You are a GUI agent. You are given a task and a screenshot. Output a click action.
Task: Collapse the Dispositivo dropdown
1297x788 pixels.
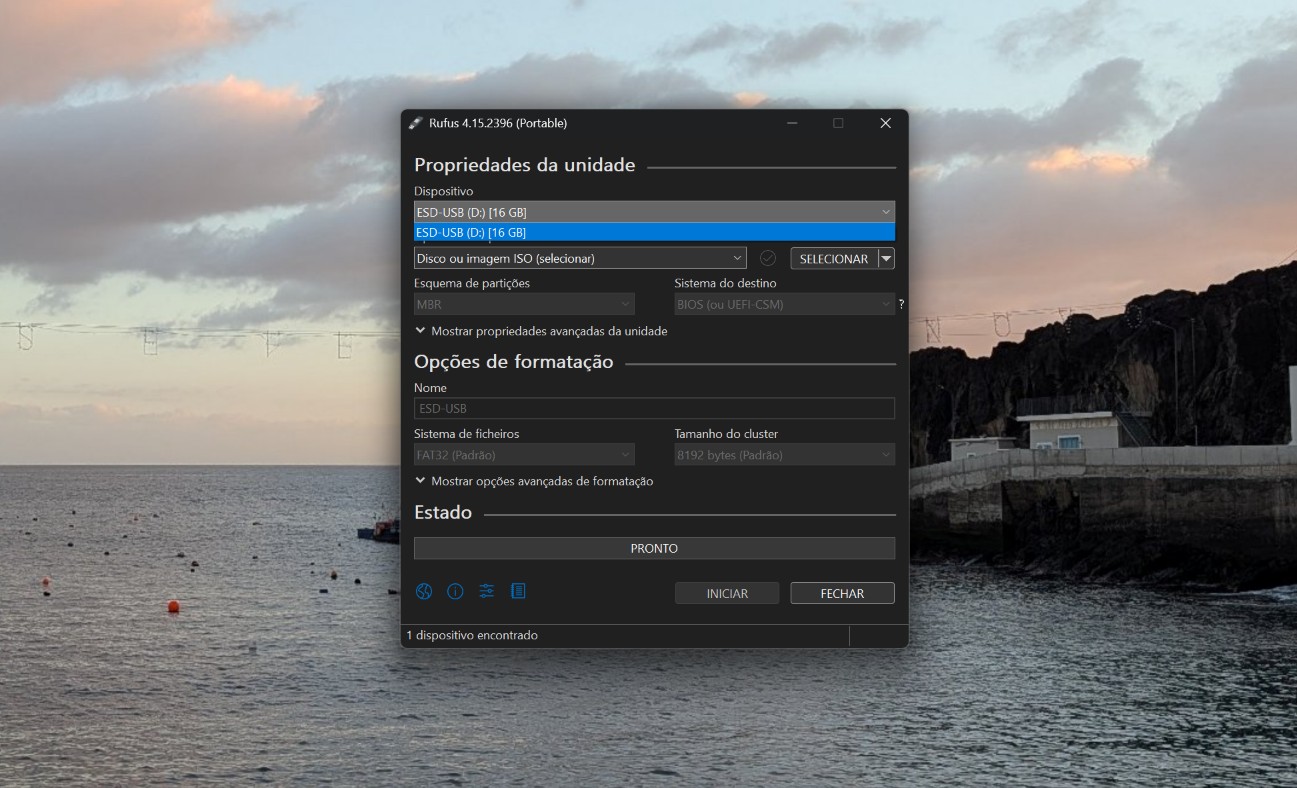654,212
